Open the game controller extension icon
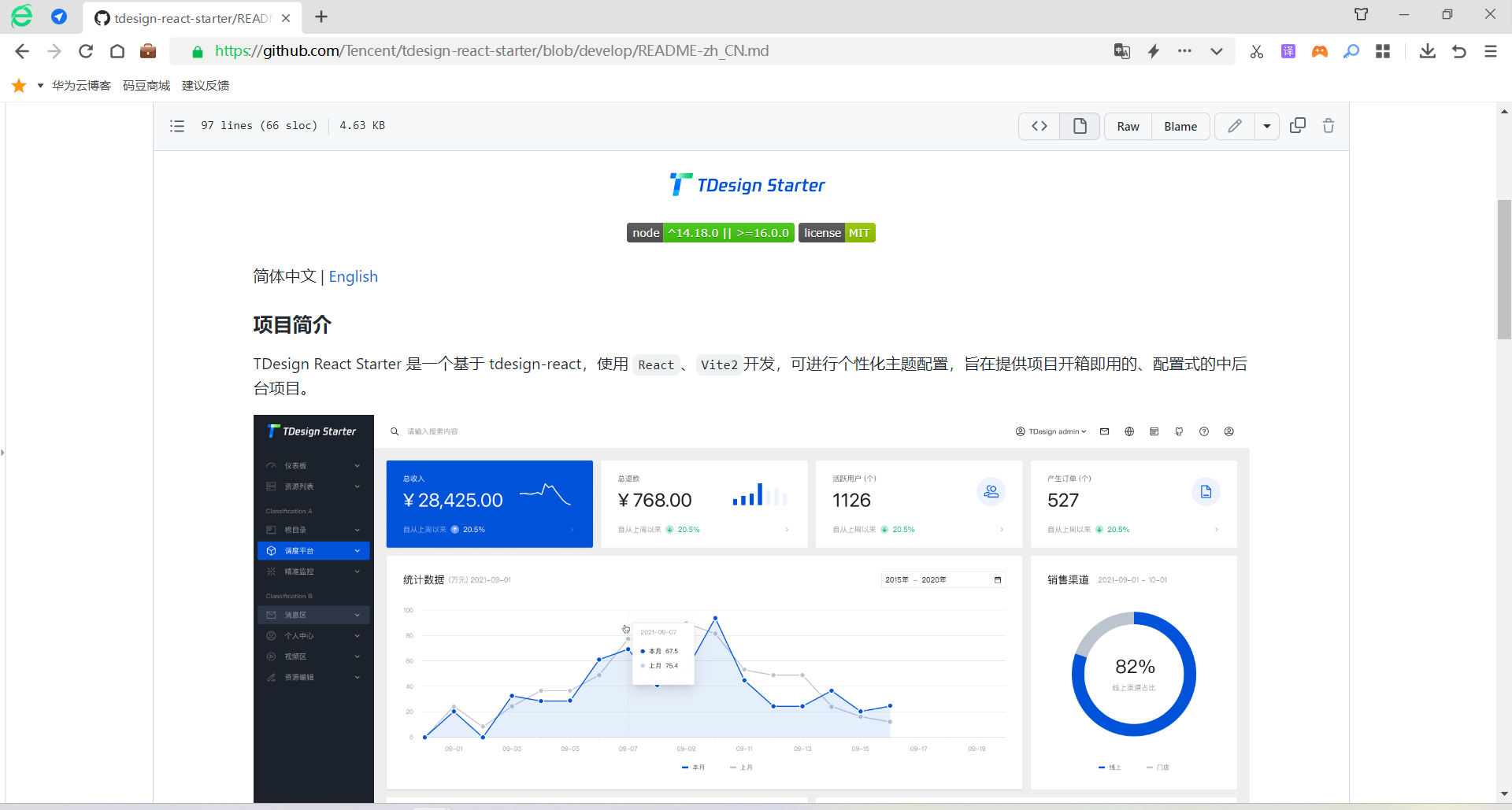The image size is (1512, 810). (x=1320, y=51)
